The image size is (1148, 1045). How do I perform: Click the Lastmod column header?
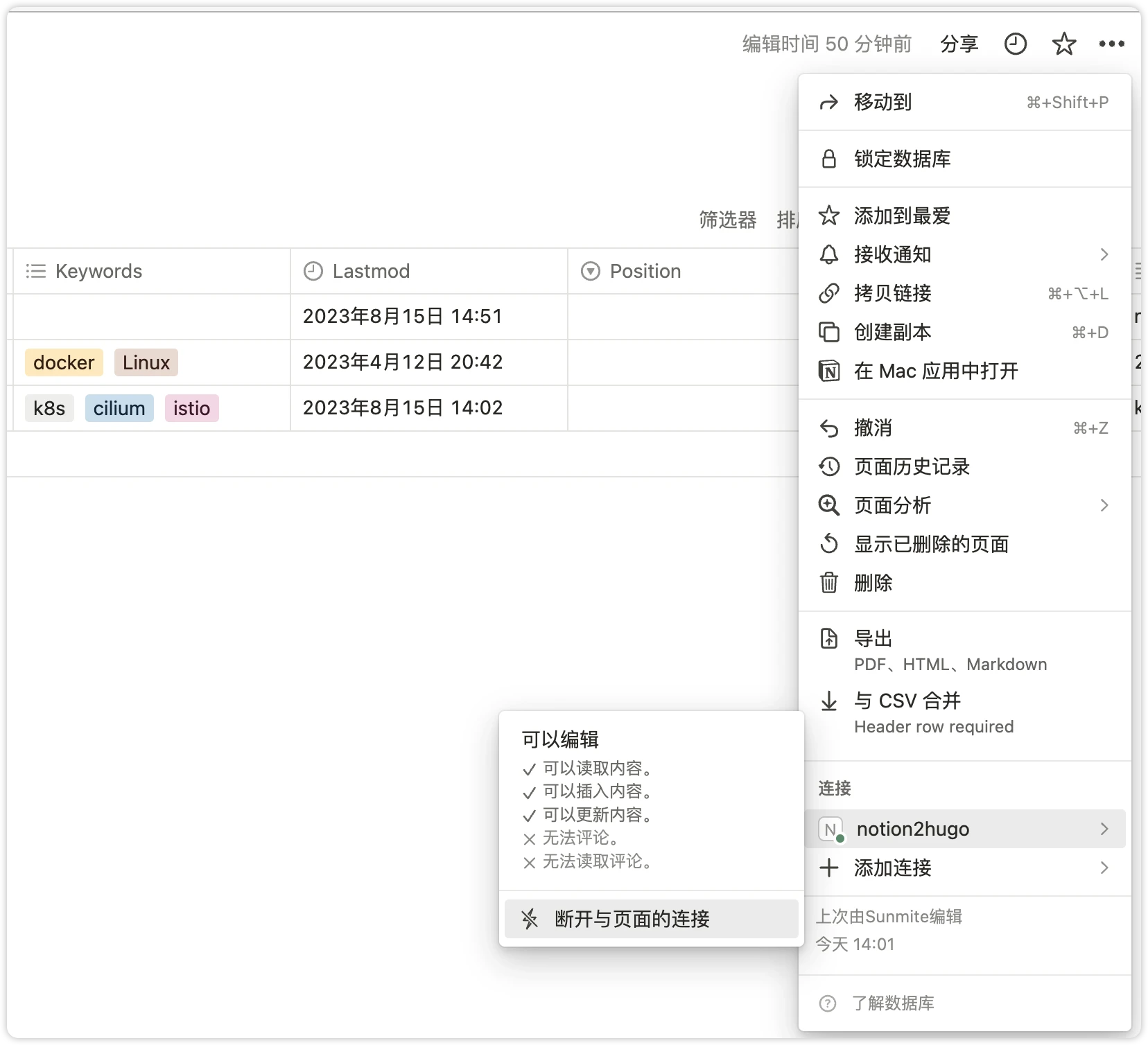(x=371, y=271)
